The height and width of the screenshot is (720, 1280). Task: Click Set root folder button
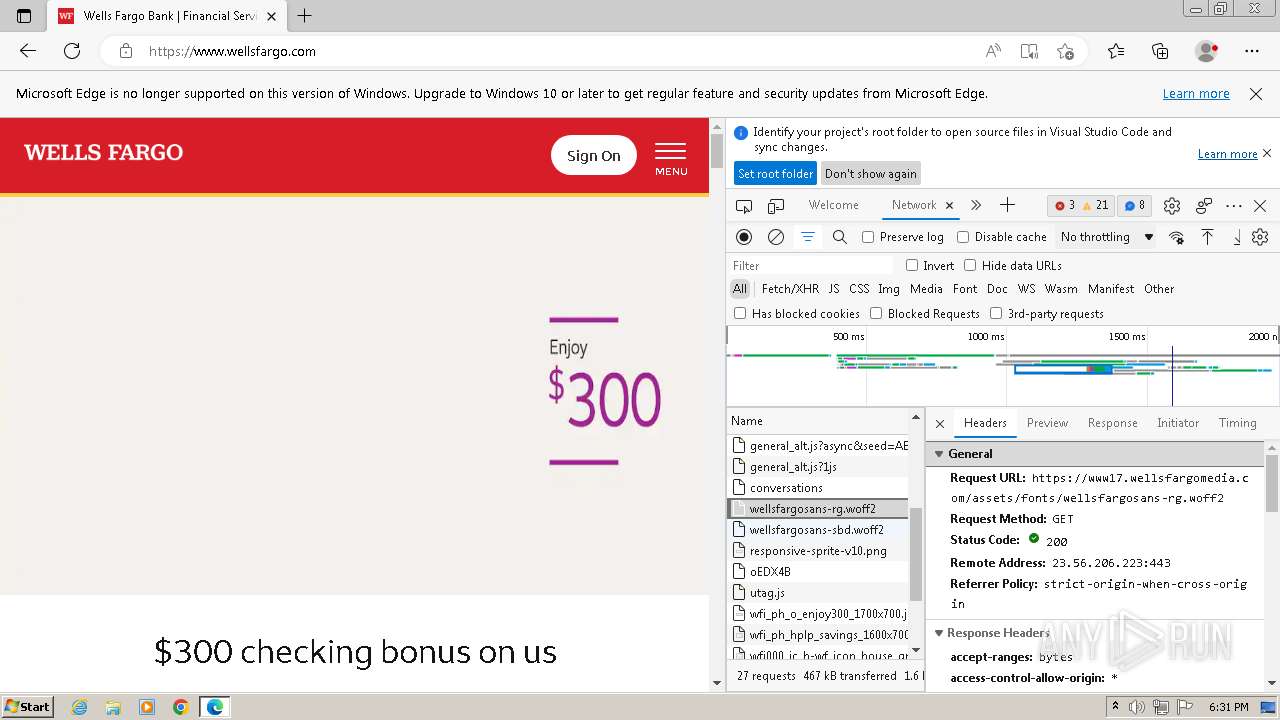[x=775, y=174]
